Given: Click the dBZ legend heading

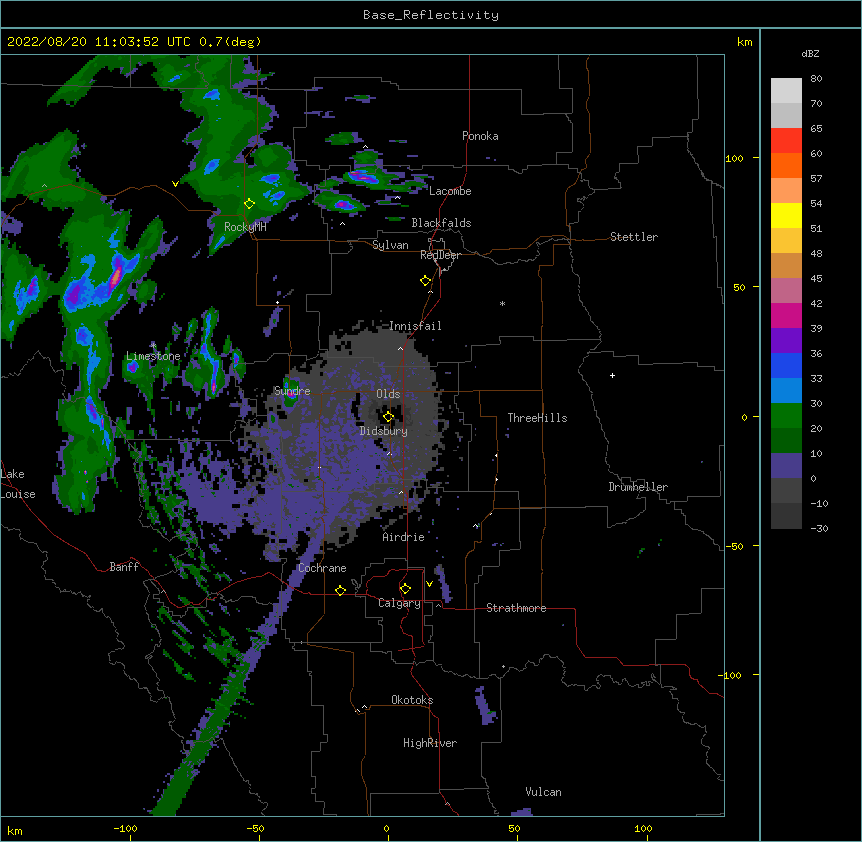Looking at the screenshot, I should pos(810,54).
